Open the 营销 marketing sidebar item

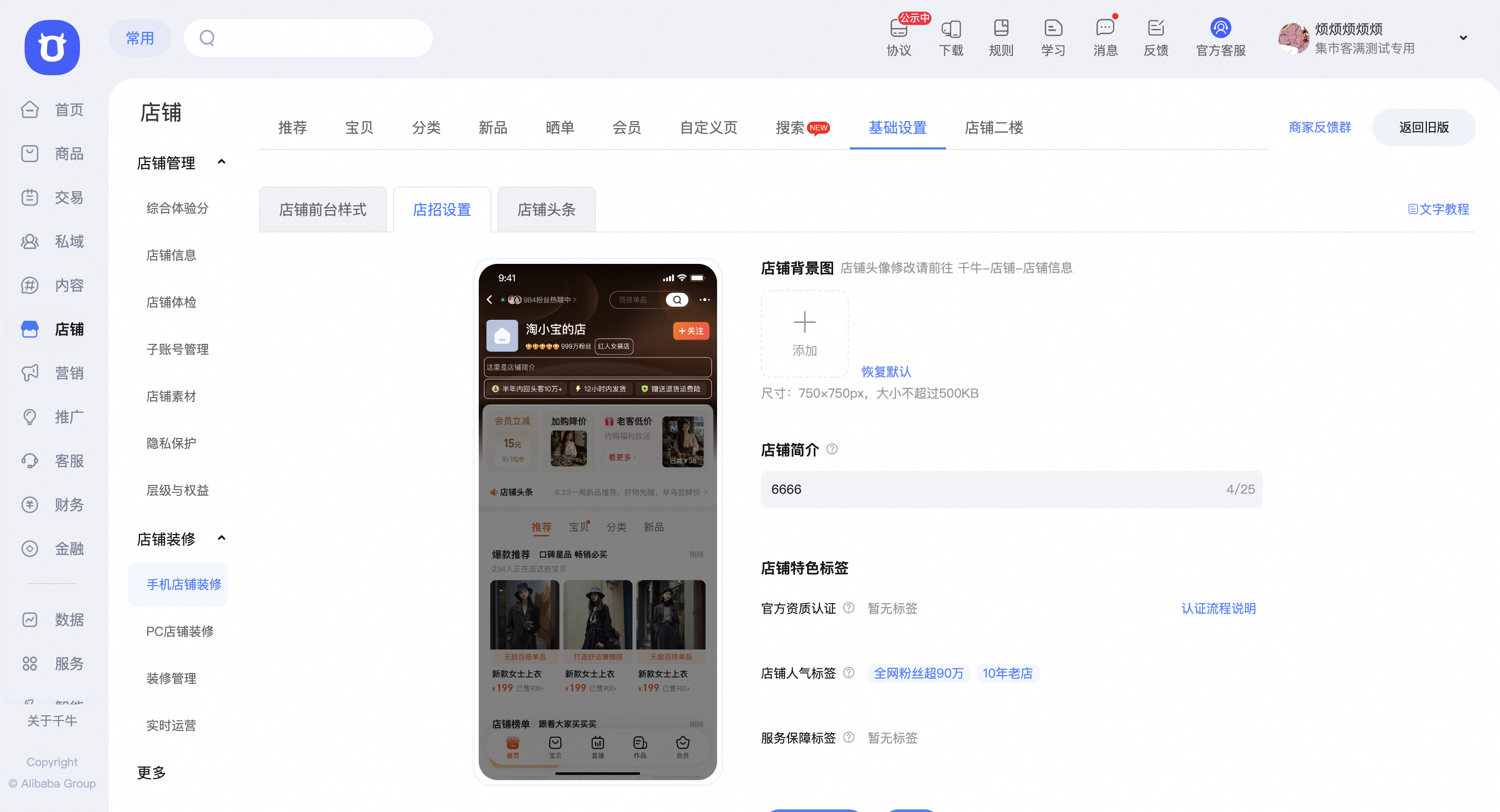(52, 373)
